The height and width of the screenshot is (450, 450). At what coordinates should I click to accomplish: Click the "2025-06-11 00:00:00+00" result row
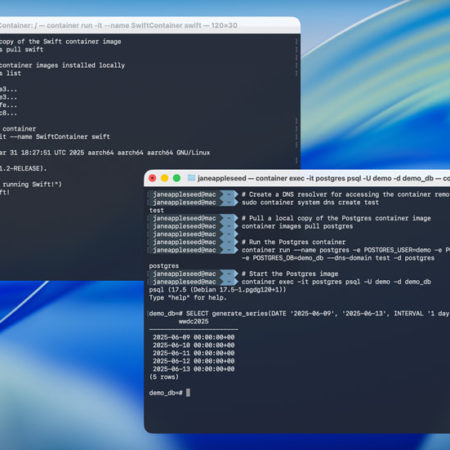(193, 353)
